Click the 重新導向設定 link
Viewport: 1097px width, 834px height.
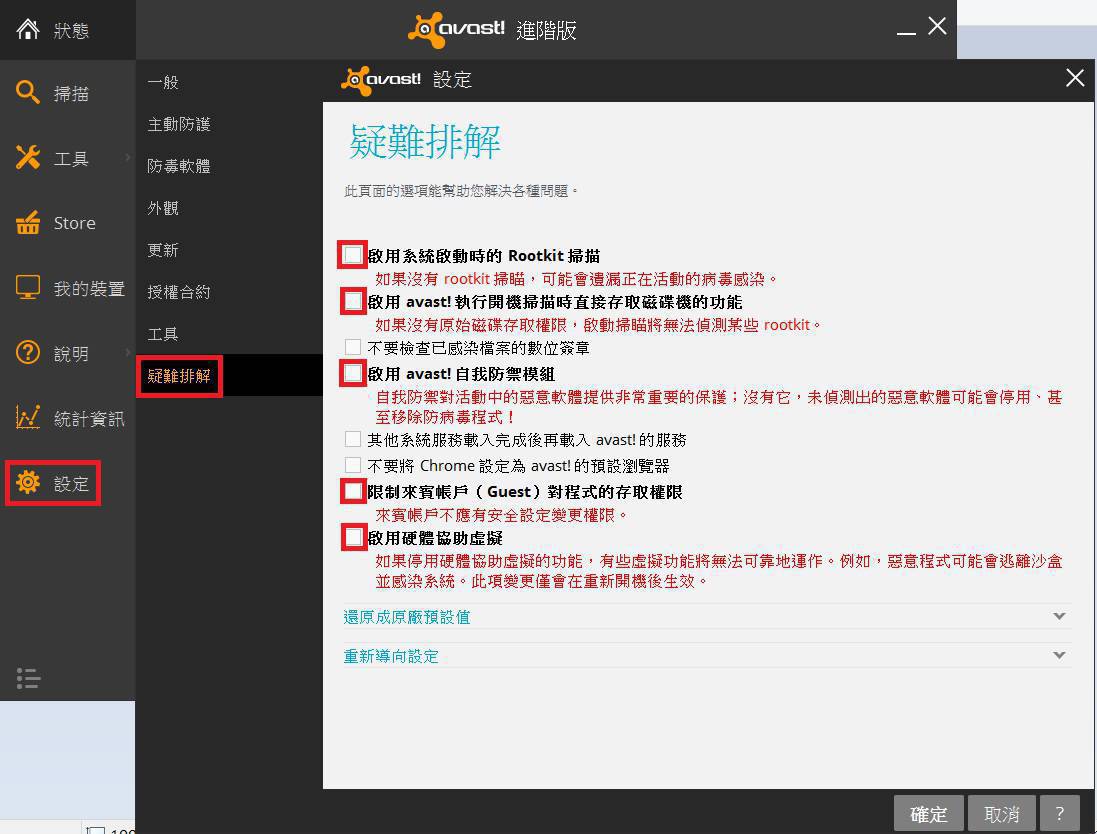[391, 656]
